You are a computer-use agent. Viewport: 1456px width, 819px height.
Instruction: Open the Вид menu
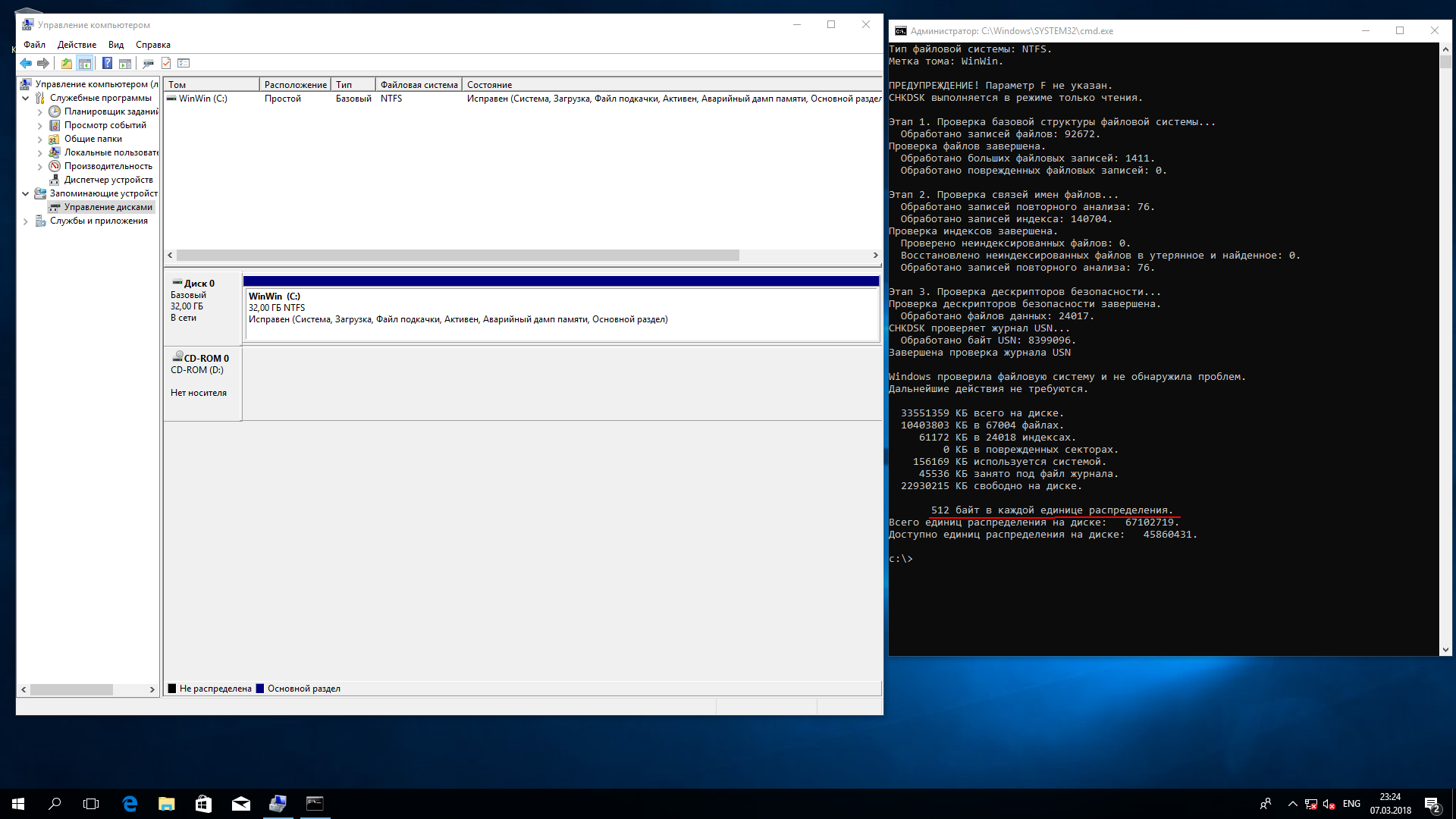coord(115,45)
